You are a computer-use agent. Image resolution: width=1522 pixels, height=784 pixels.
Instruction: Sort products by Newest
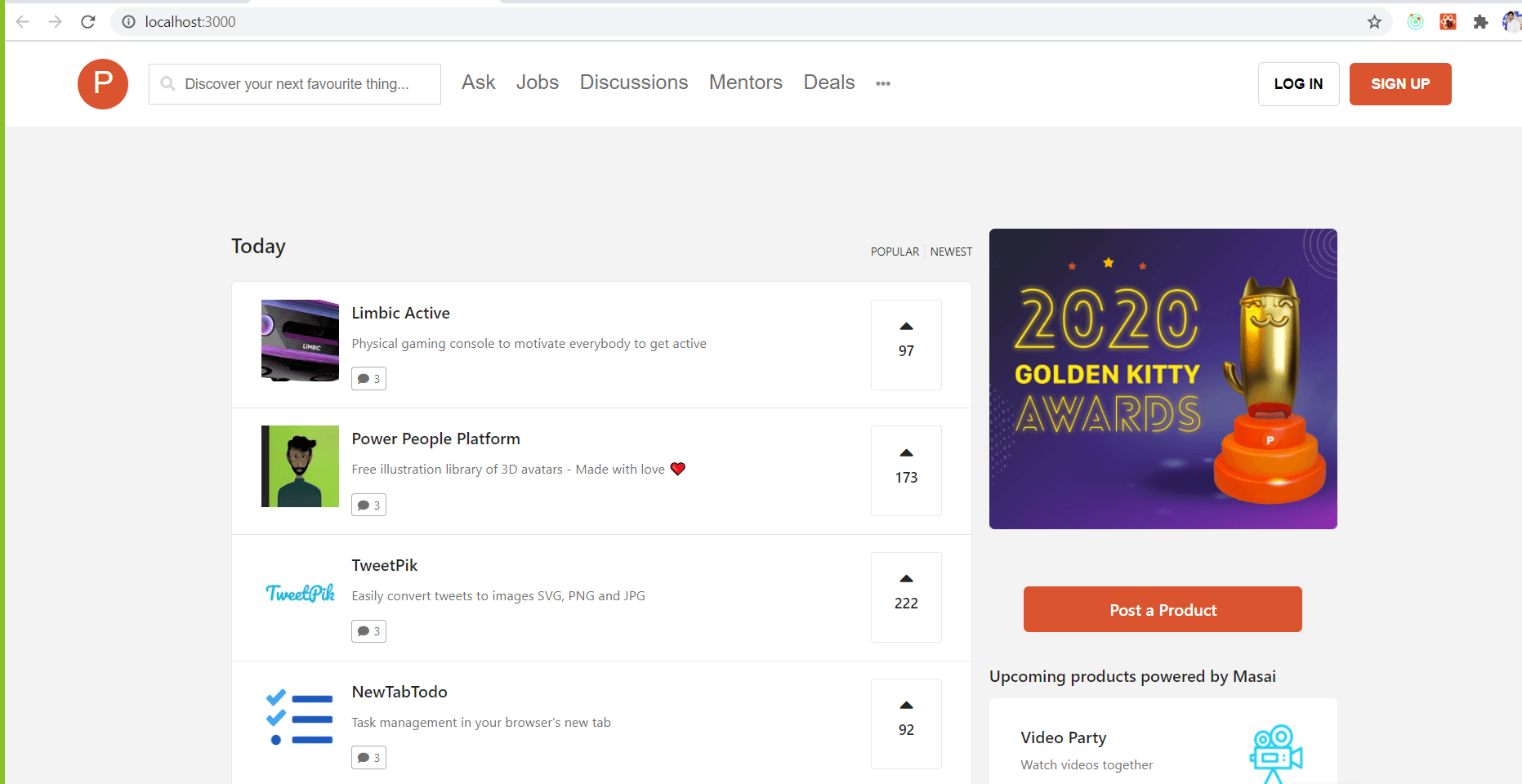pyautogui.click(x=951, y=252)
